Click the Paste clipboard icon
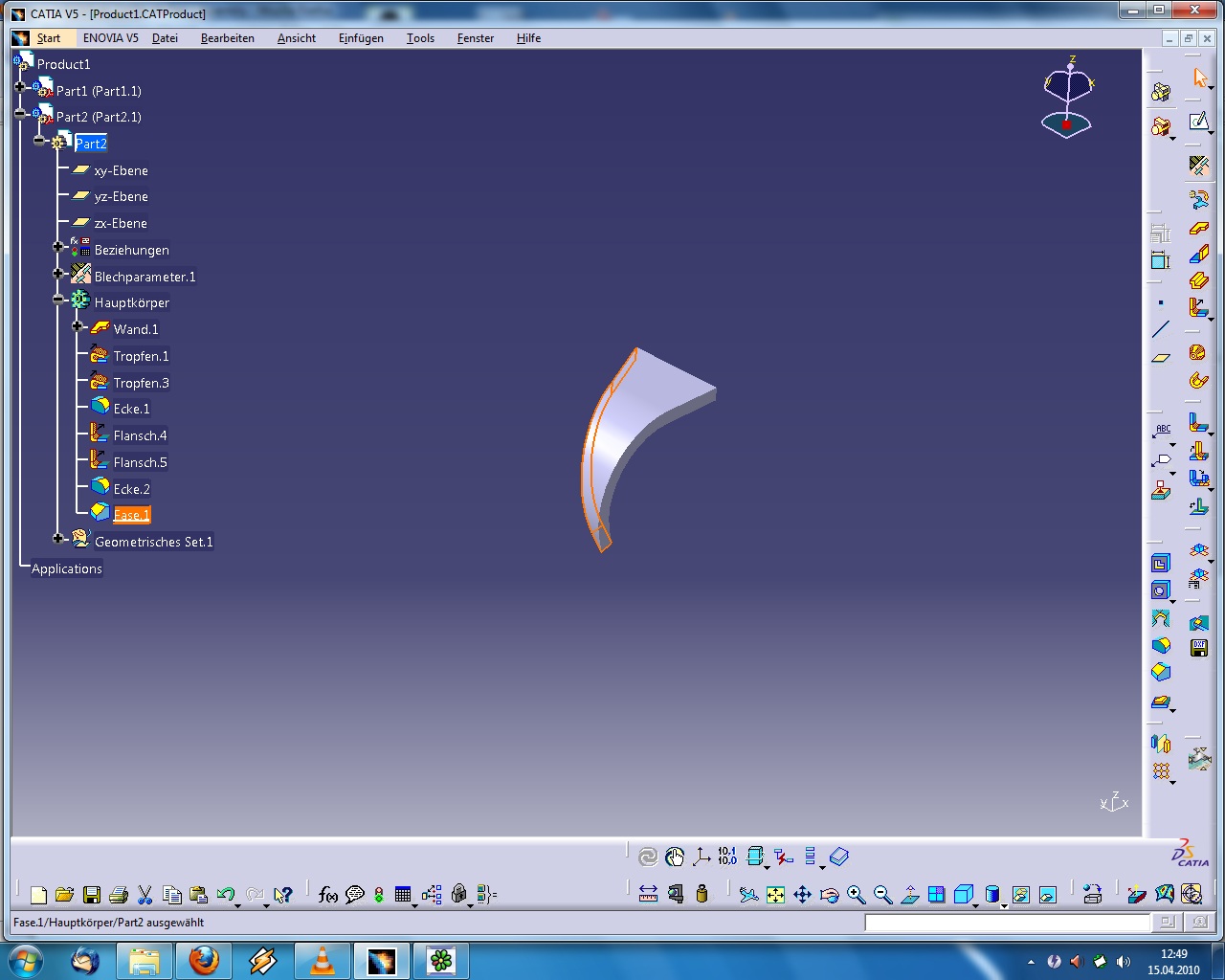This screenshot has height=980, width=1225. coord(199,895)
